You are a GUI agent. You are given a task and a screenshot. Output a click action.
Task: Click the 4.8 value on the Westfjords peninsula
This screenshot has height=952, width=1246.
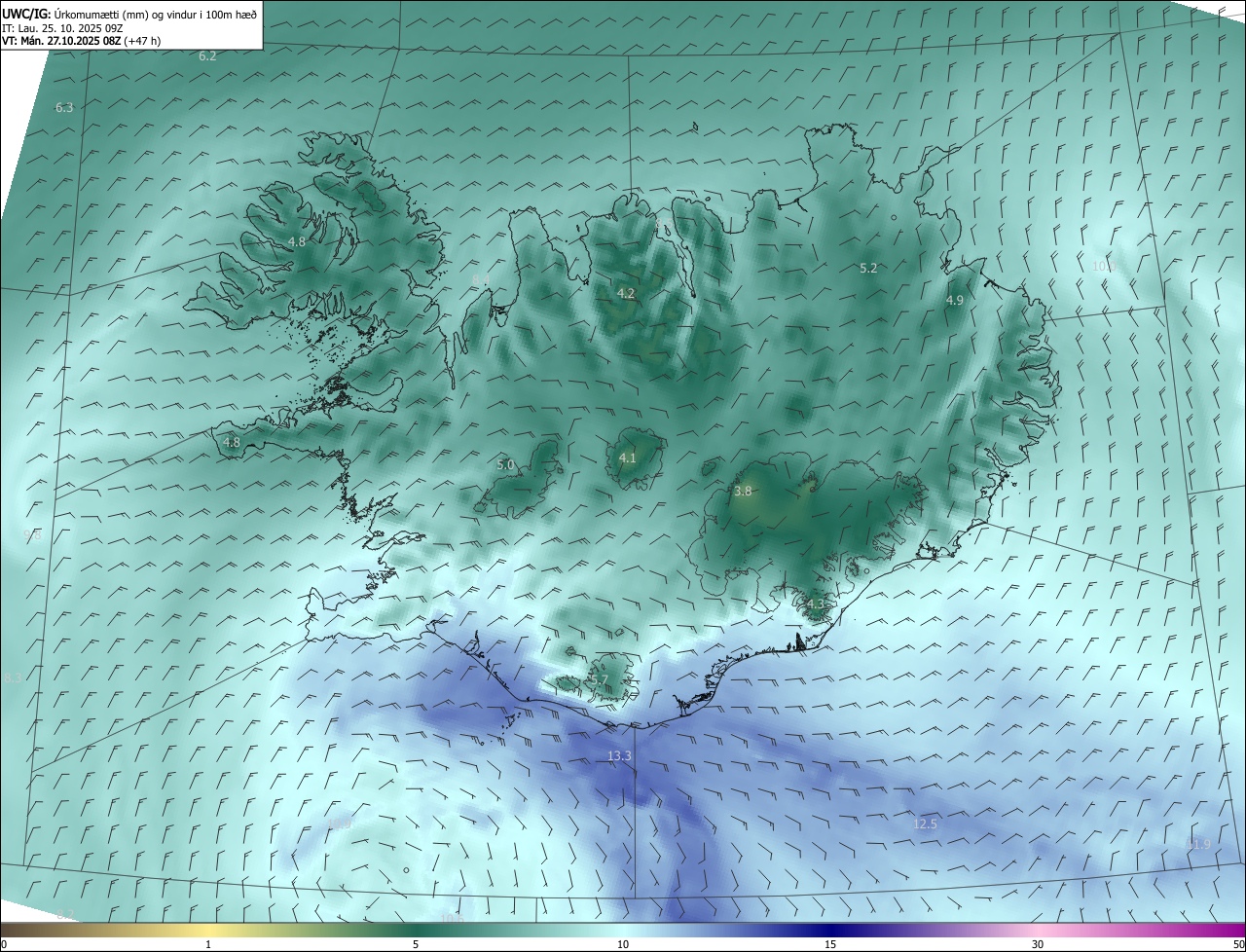[297, 241]
